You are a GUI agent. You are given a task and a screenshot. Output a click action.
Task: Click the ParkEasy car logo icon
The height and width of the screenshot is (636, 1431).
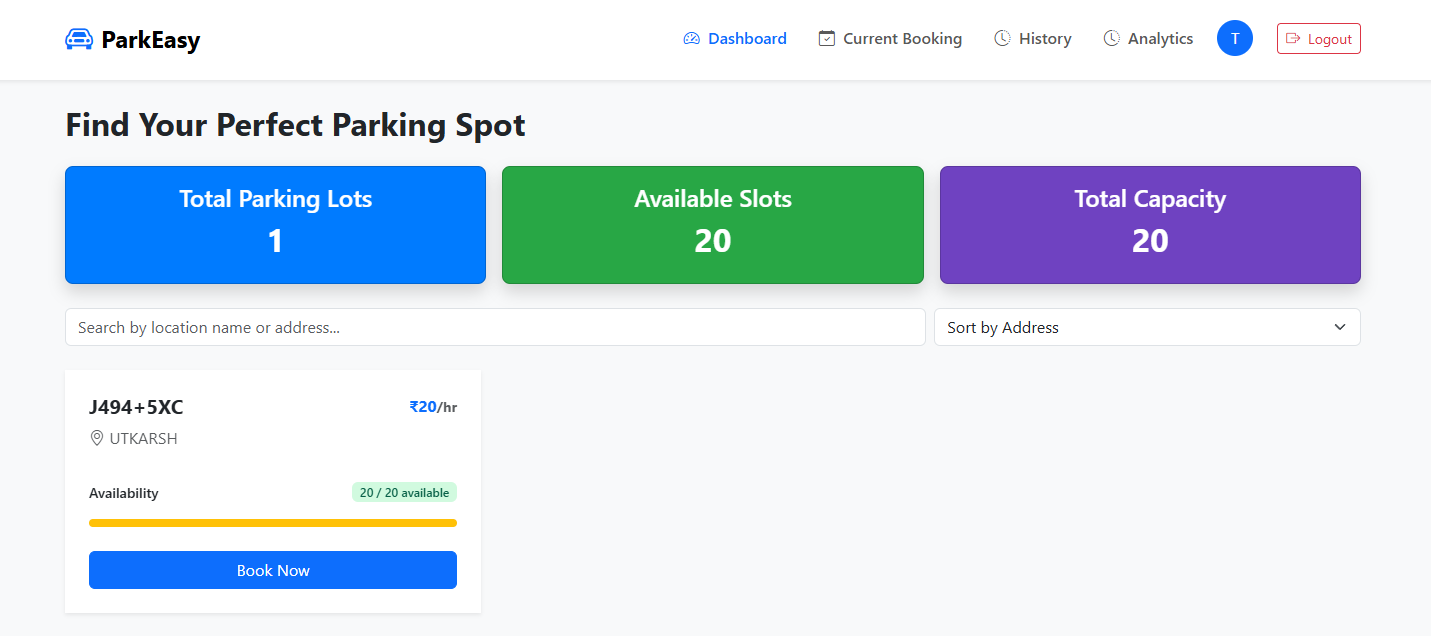point(79,39)
